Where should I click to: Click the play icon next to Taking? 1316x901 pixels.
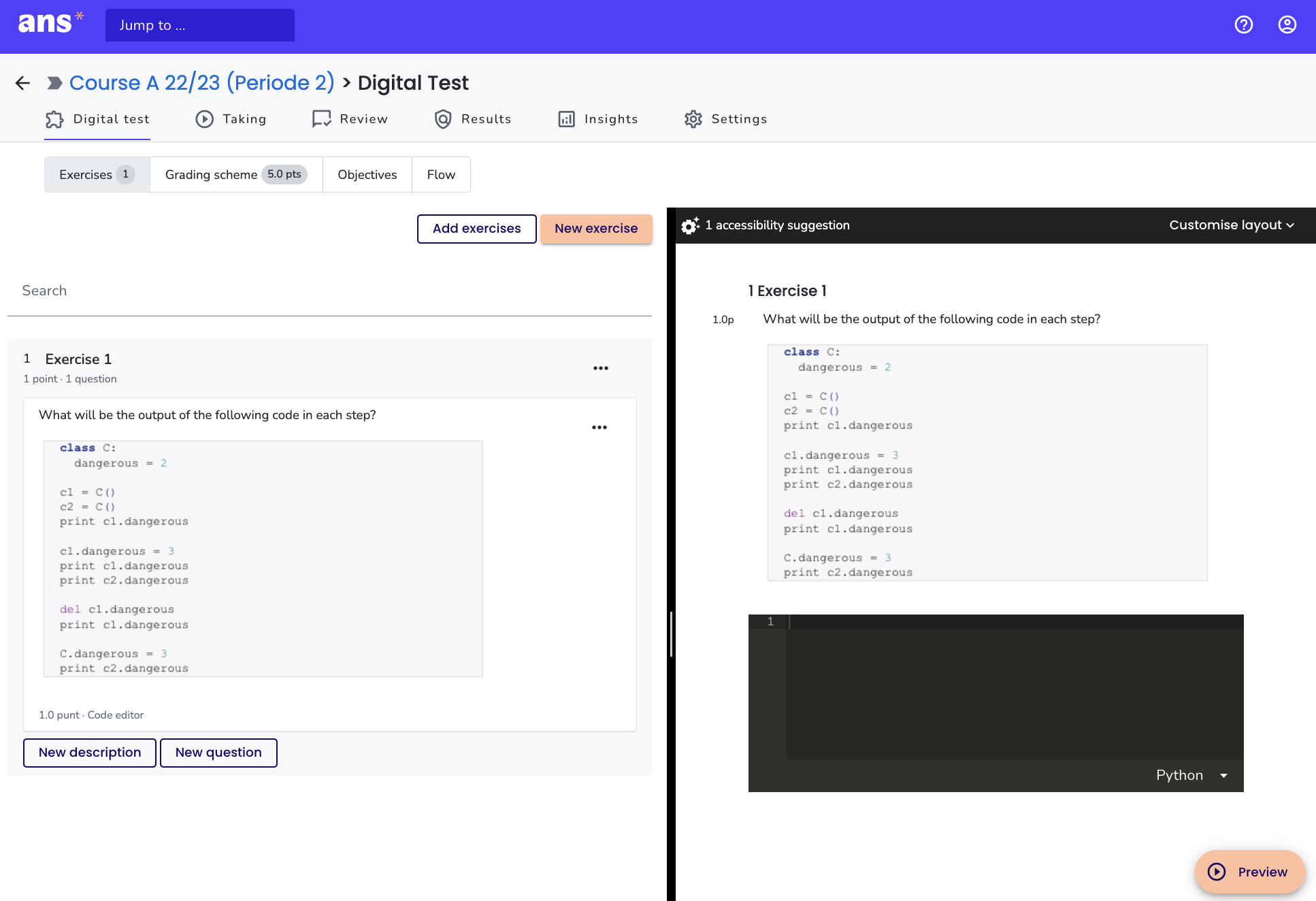point(204,119)
